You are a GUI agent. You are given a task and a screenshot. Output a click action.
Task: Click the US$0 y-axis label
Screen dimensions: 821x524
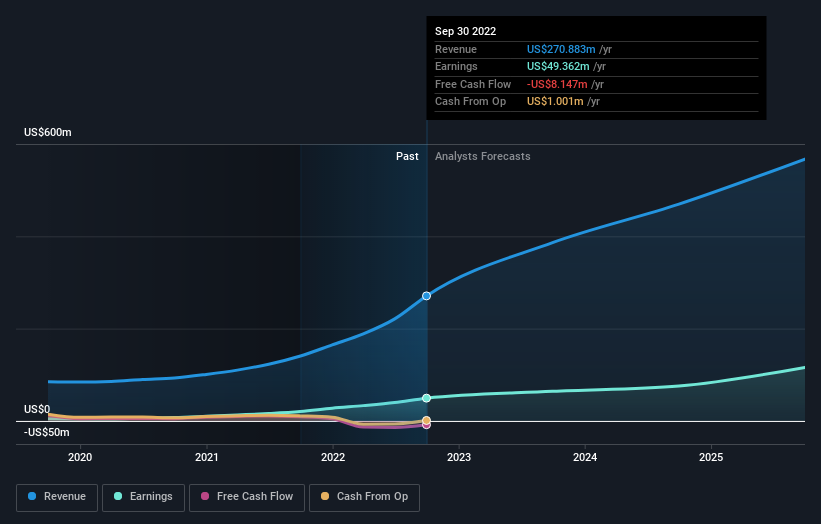37,409
